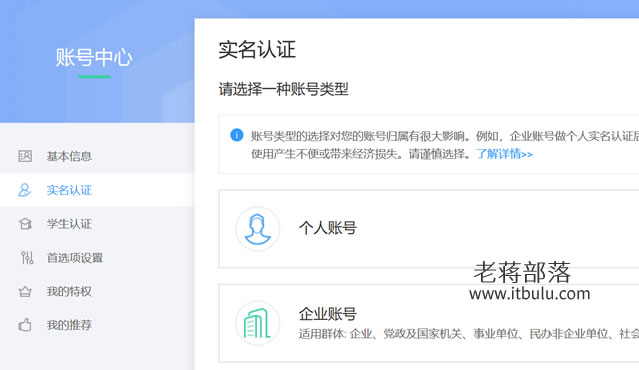639x370 pixels.
Task: Click the 账号中心 header title
Action: 94,57
